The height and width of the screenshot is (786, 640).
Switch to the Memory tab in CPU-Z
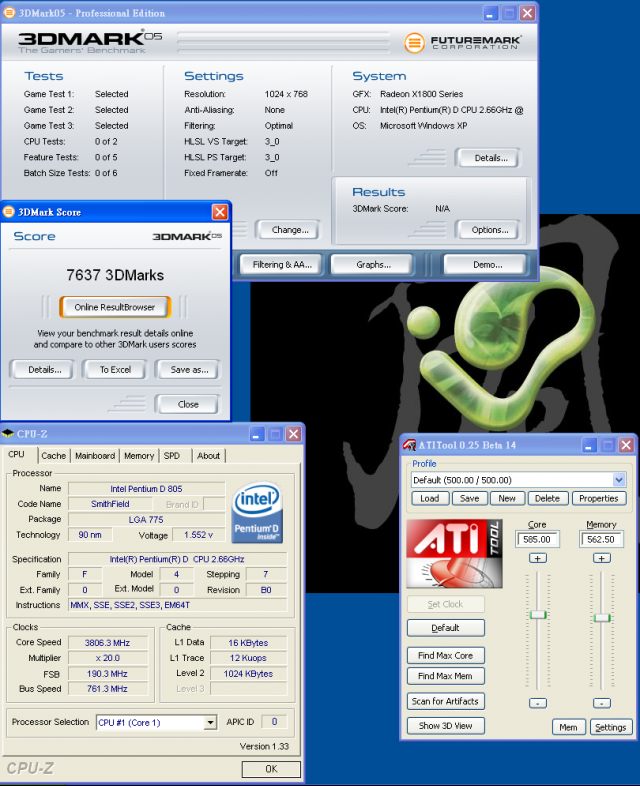coord(139,456)
